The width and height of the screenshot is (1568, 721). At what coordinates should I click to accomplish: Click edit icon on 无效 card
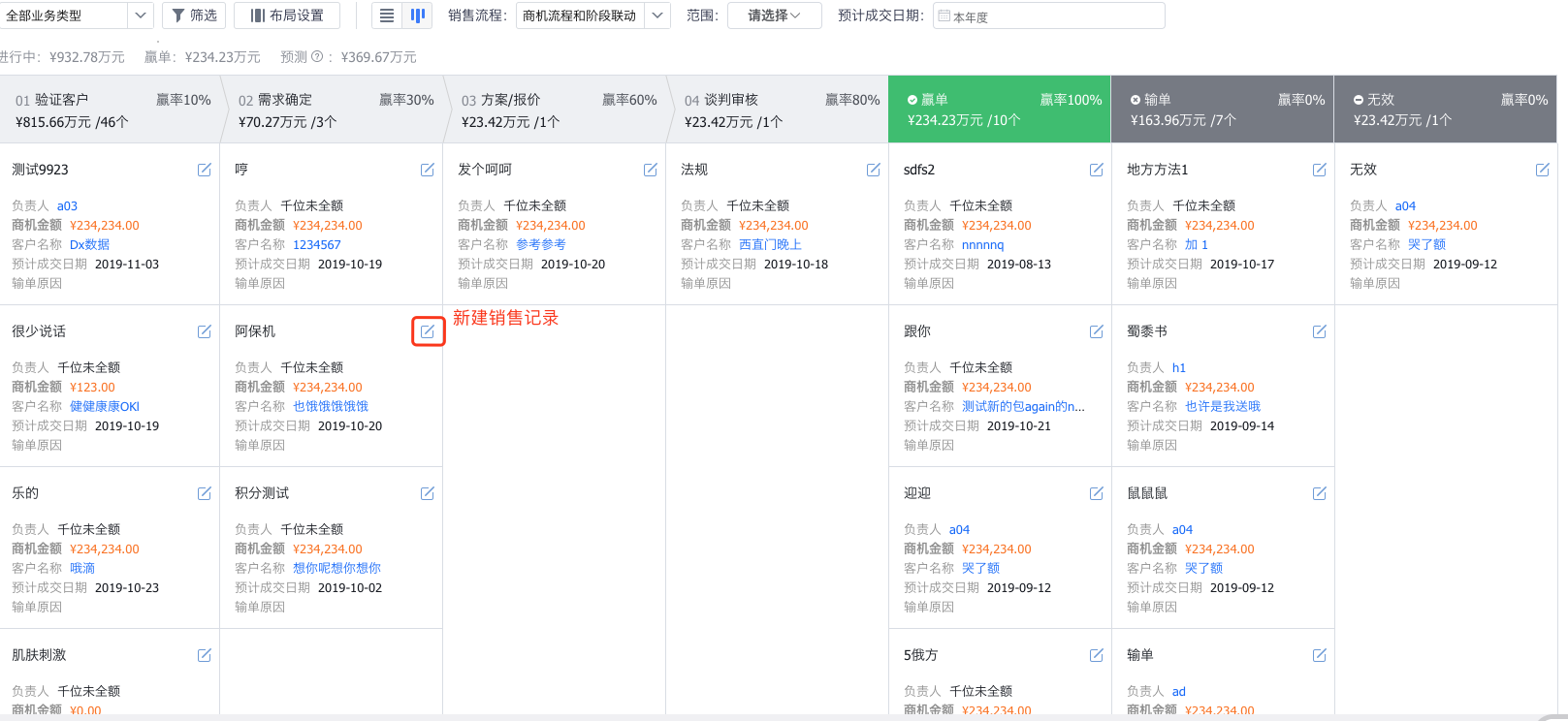pyautogui.click(x=1543, y=170)
